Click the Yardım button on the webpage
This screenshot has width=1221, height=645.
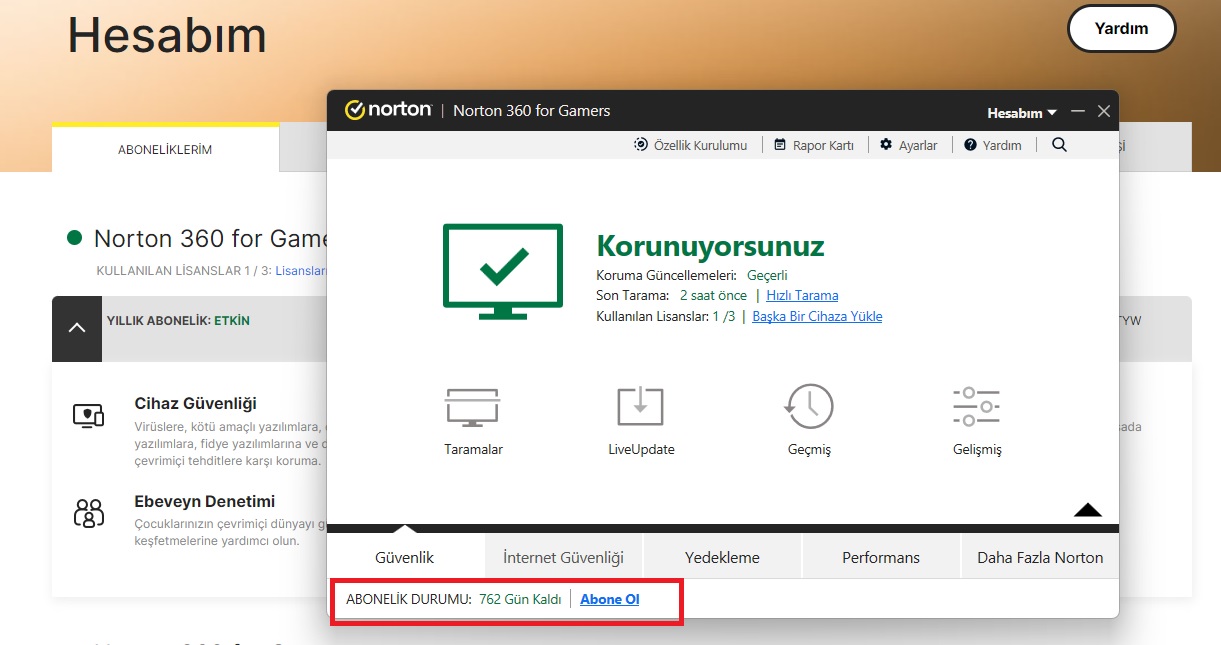[1121, 28]
